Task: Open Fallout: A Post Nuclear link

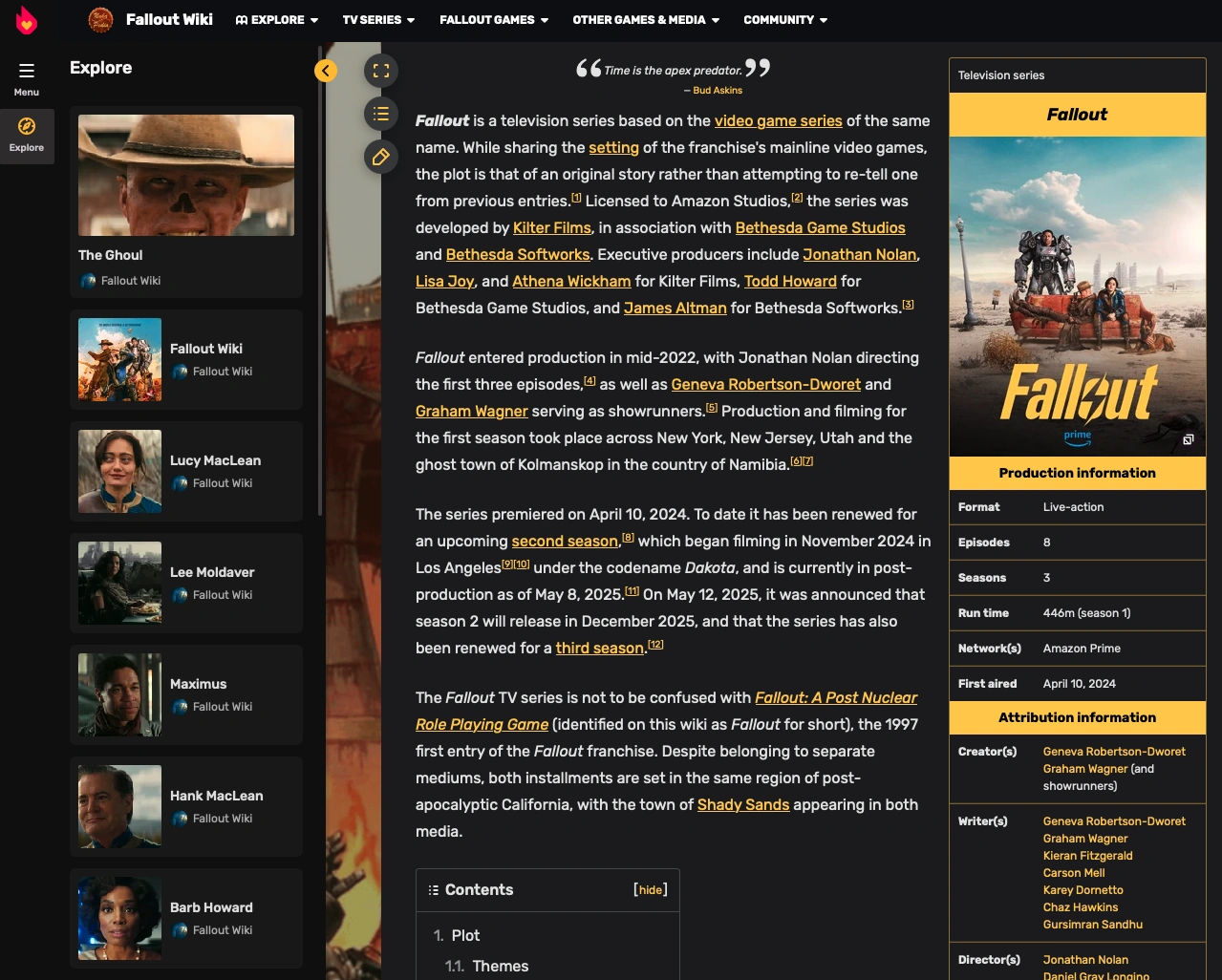Action: (836, 697)
